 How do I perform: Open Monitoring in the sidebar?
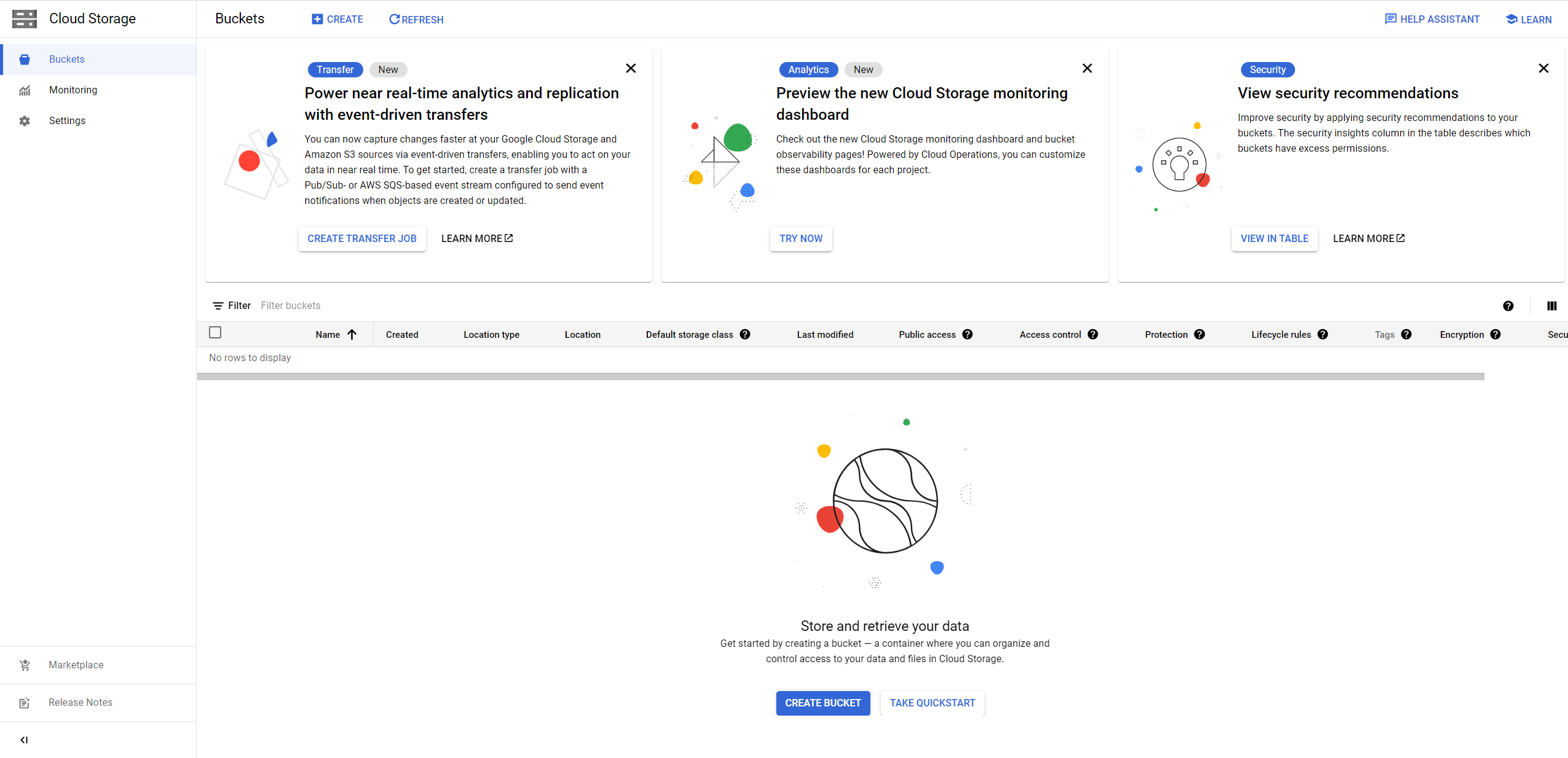click(73, 90)
